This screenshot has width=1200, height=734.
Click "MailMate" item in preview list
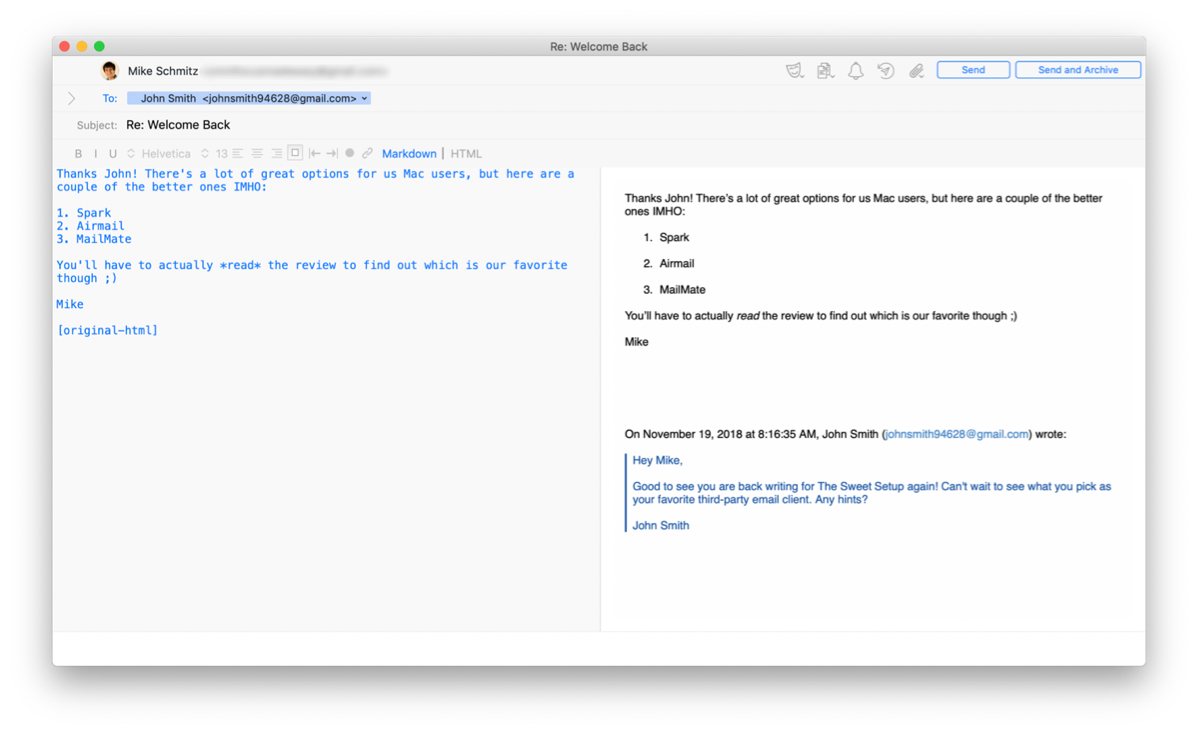(x=682, y=290)
